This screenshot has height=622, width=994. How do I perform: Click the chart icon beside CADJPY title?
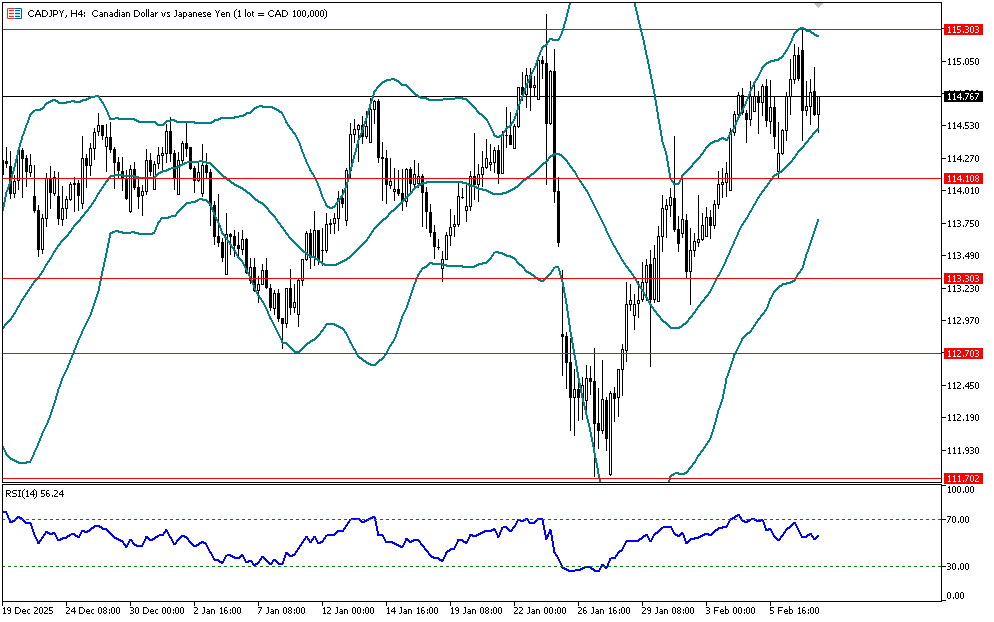click(13, 12)
